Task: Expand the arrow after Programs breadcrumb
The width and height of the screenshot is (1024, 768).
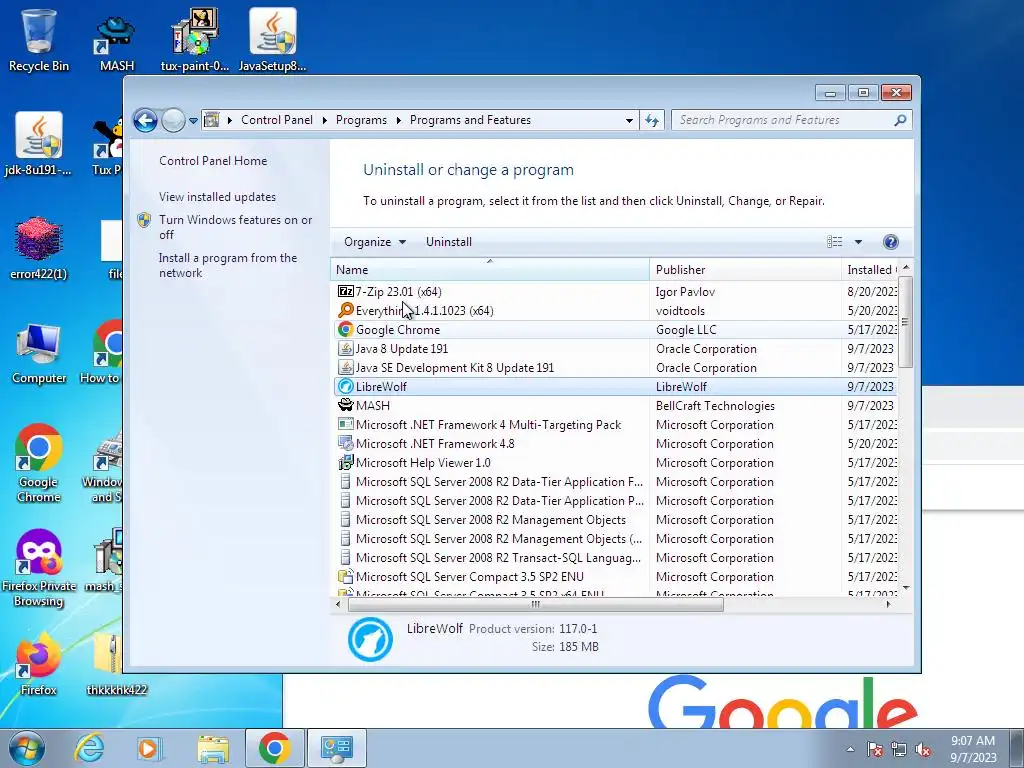Action: coord(398,120)
